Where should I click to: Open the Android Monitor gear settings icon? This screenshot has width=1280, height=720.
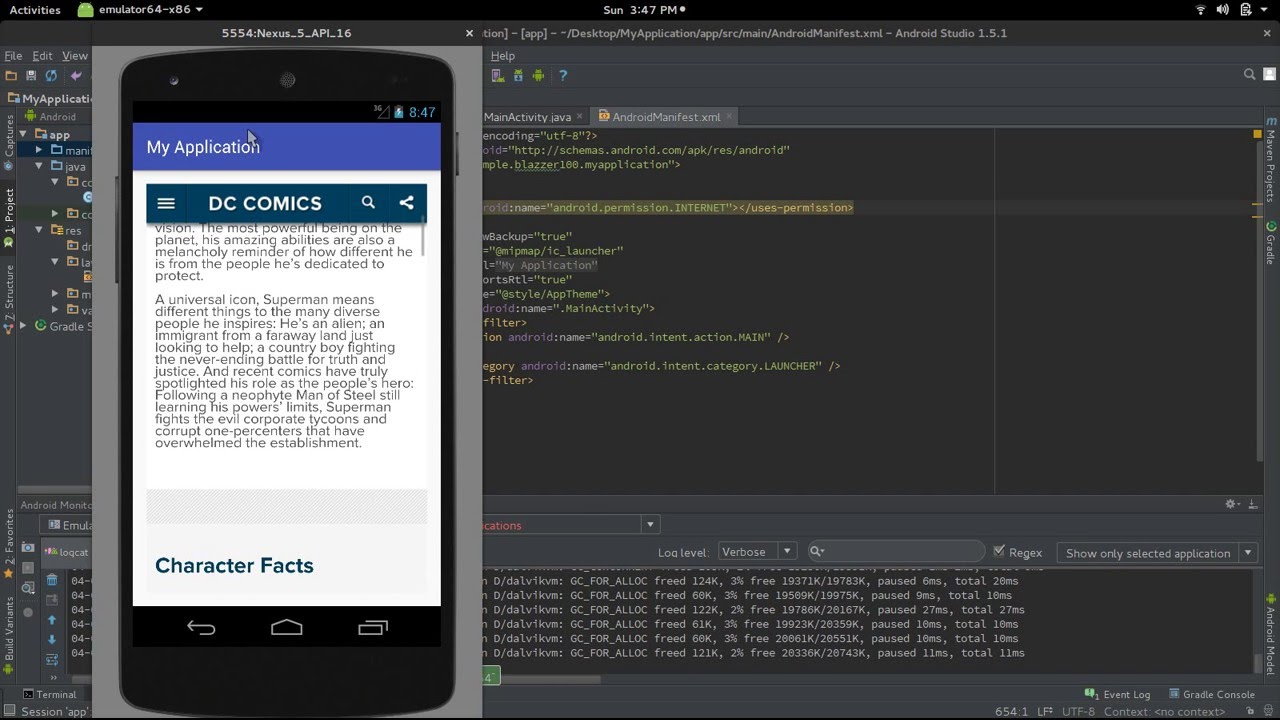coord(1232,505)
